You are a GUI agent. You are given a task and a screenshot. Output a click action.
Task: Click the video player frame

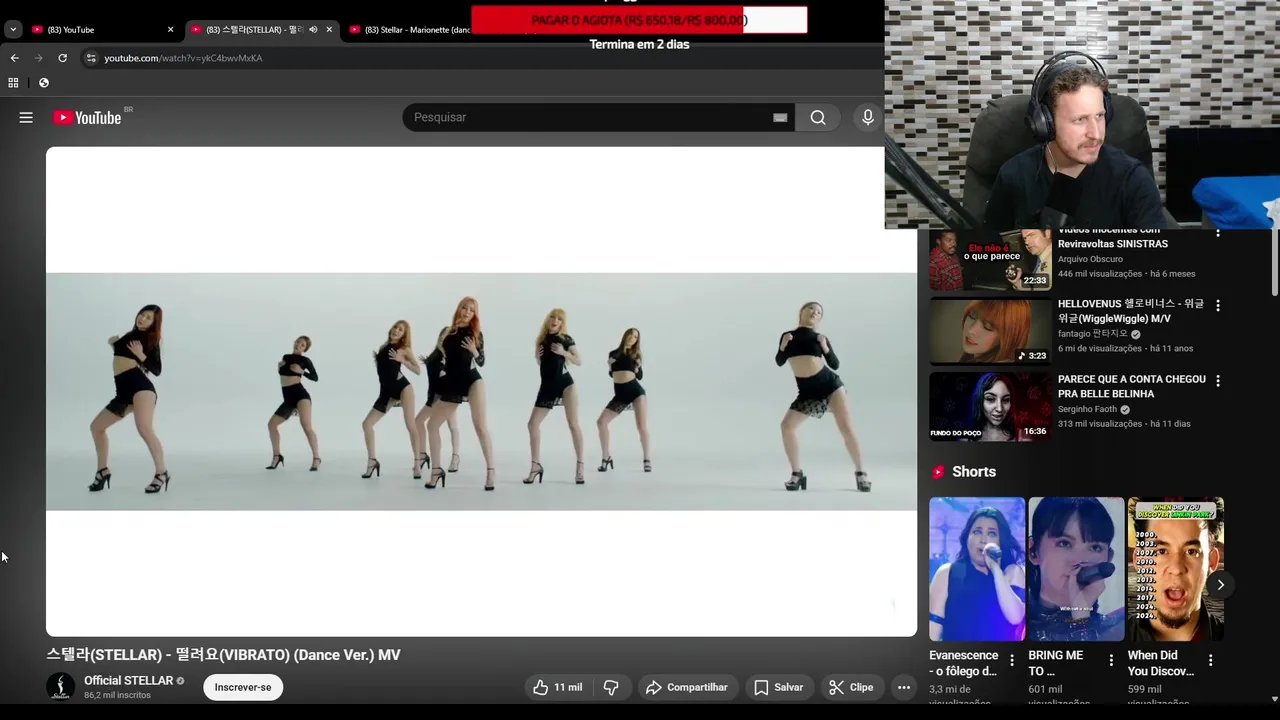click(481, 391)
